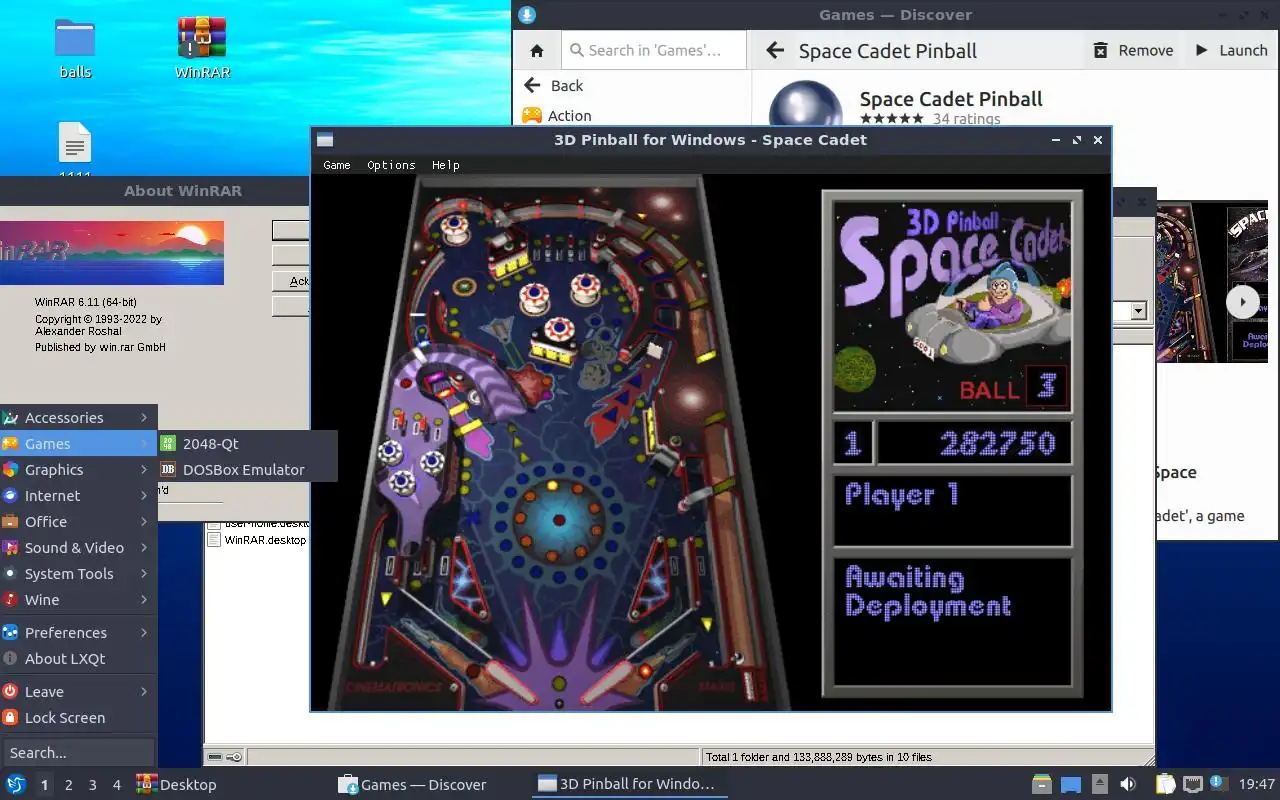
Task: Click virtual desktop 1 in the pager
Action: coord(44,785)
